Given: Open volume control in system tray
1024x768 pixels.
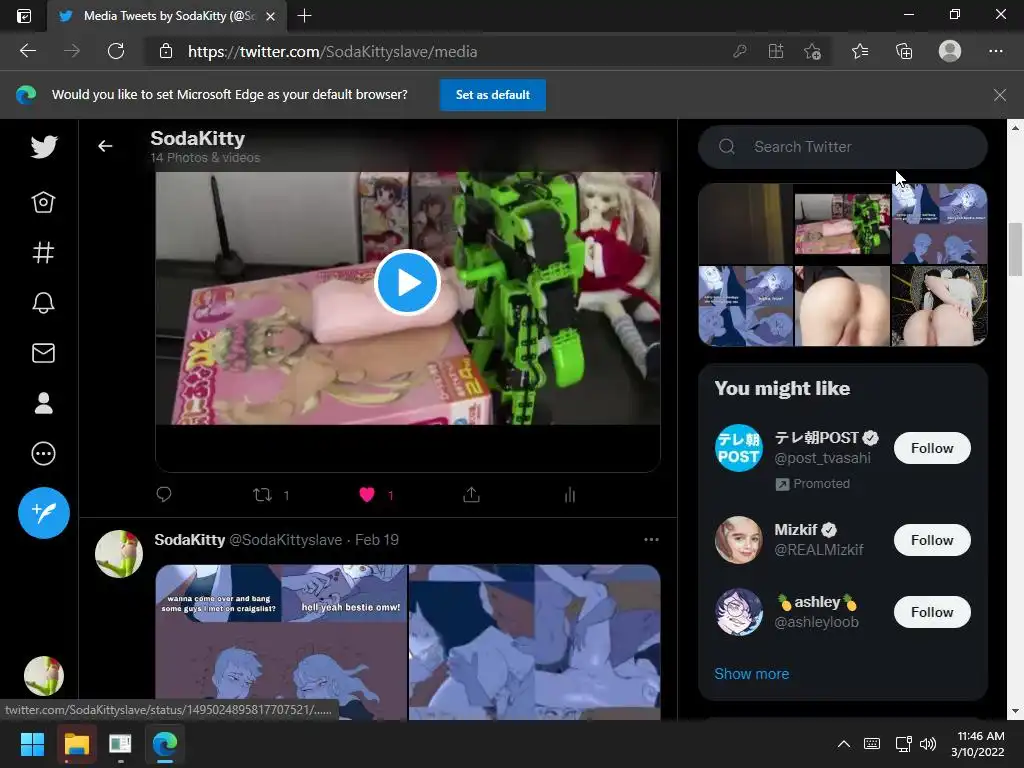Looking at the screenshot, I should (927, 744).
